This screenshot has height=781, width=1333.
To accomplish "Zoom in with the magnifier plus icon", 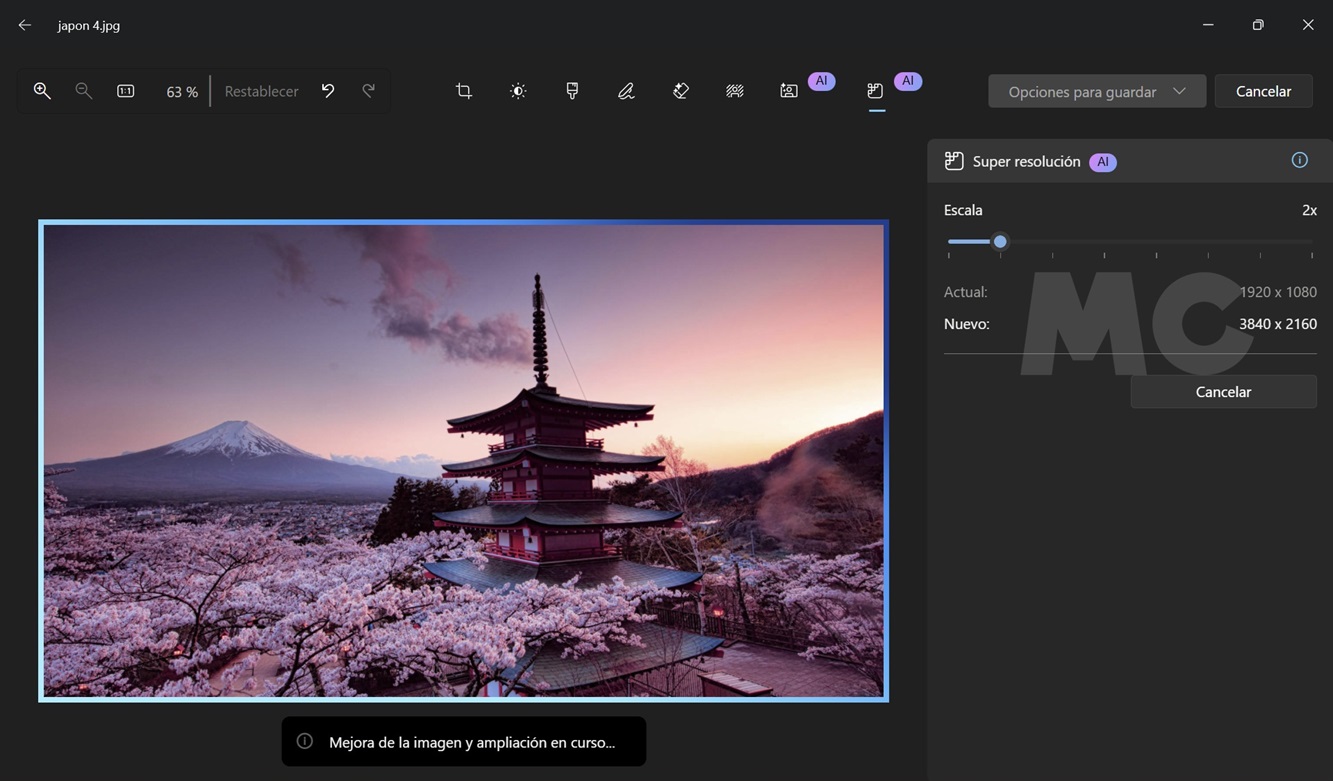I will 42,91.
